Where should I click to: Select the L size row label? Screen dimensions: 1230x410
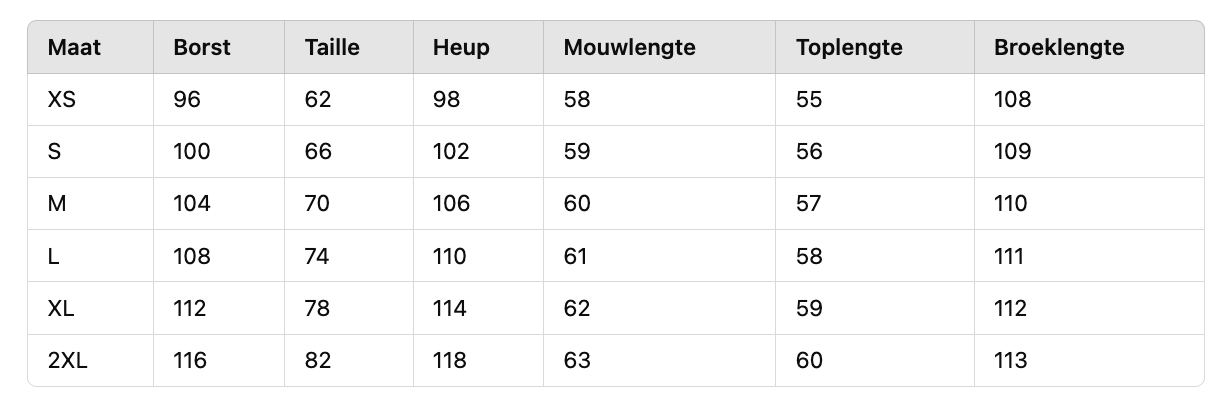point(53,256)
